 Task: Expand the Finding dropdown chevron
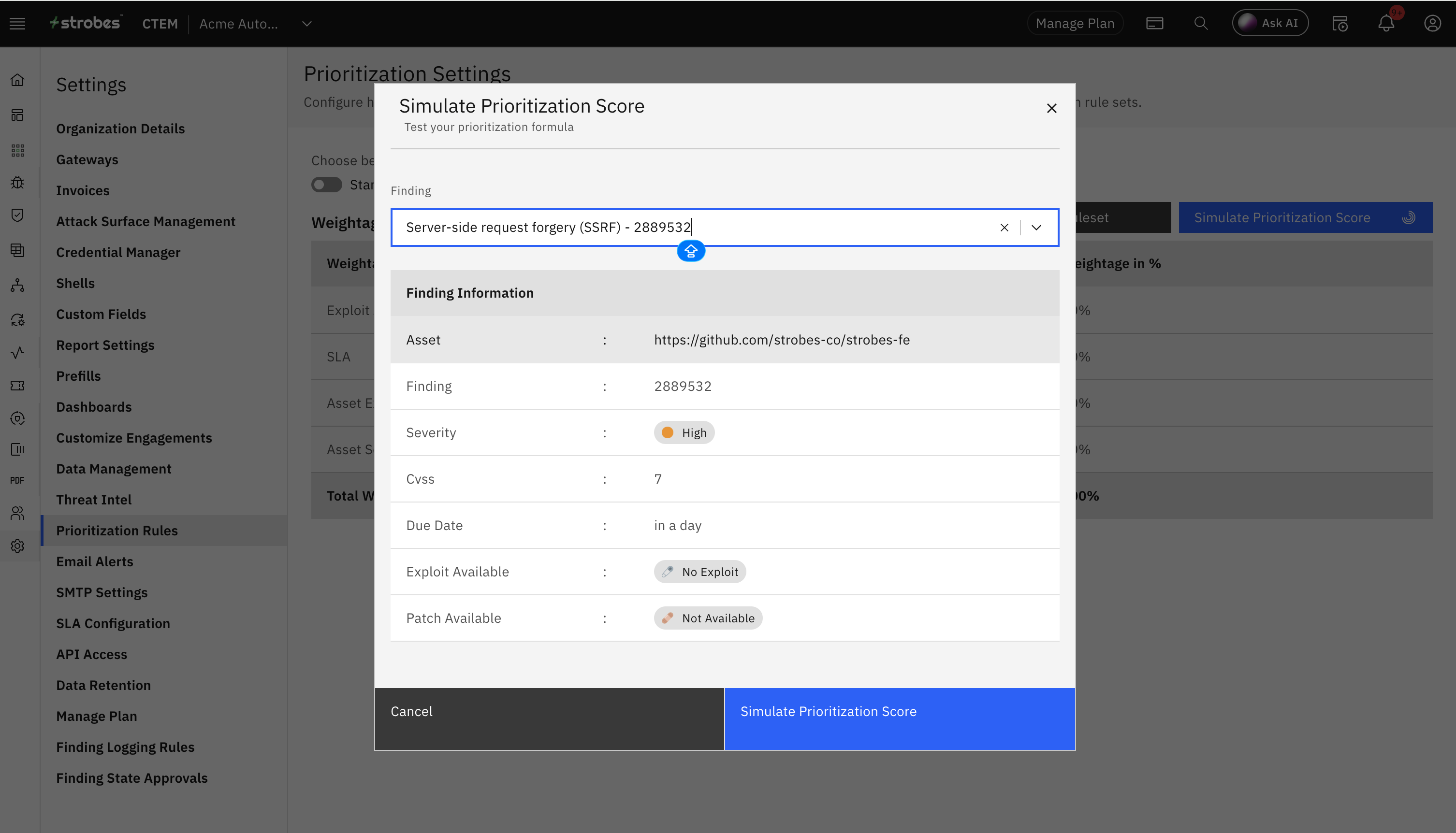click(x=1036, y=228)
